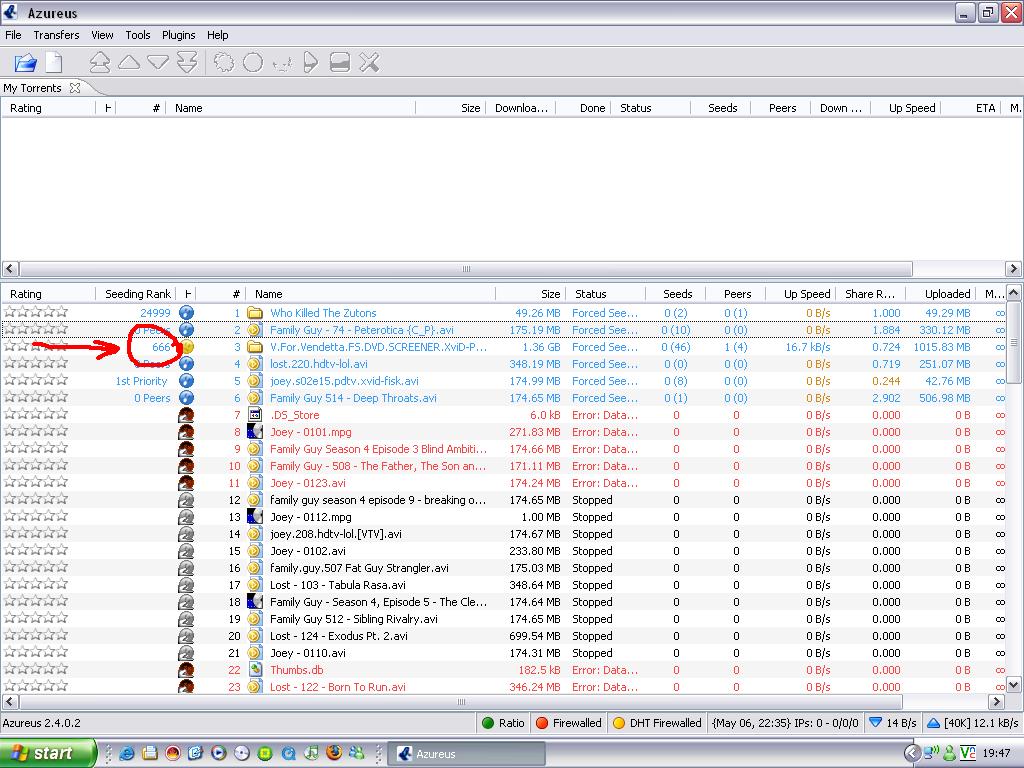Expand hidden system tray icons arrow
Screen dimensions: 1024x768
point(912,753)
